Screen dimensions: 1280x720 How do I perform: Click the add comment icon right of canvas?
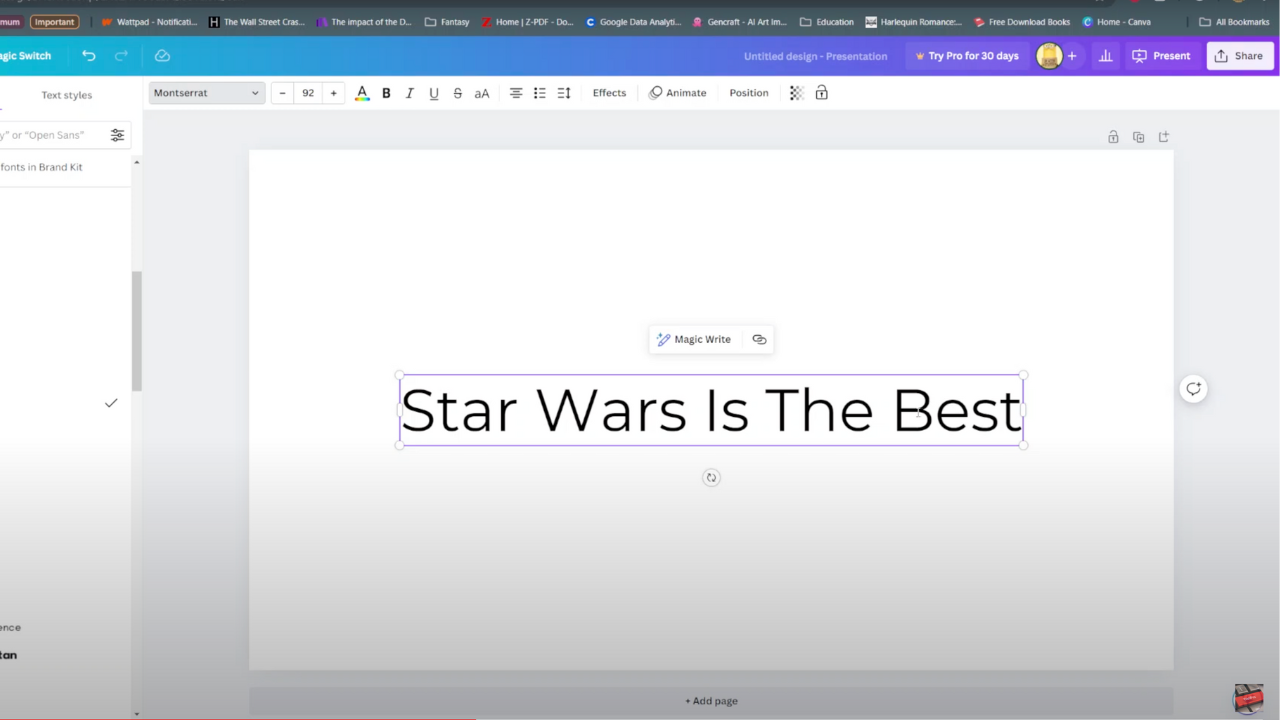click(x=1193, y=389)
